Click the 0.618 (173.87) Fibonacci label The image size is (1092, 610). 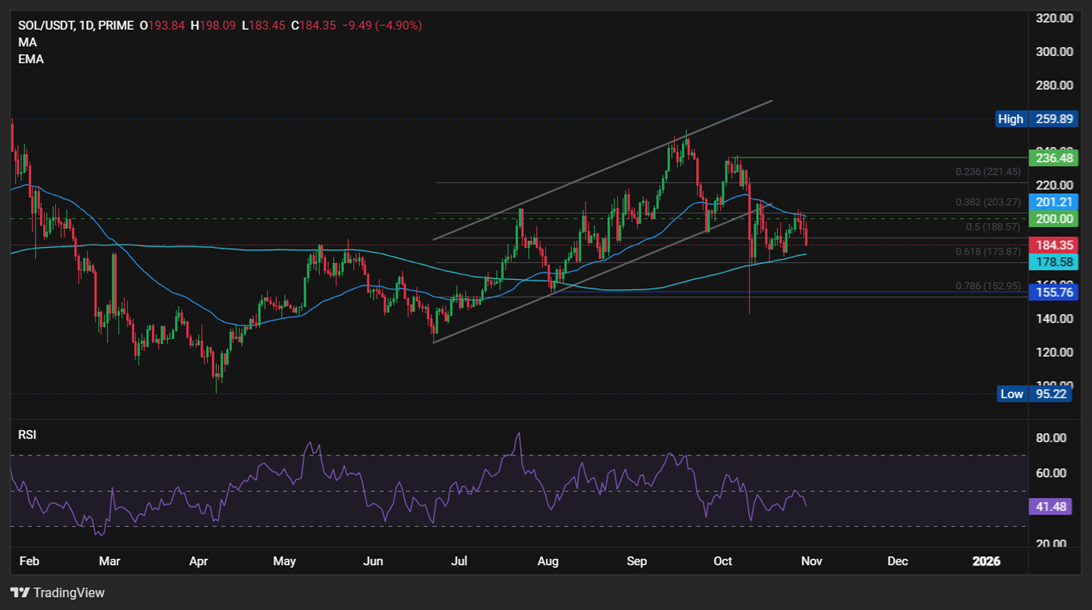pyautogui.click(x=990, y=251)
